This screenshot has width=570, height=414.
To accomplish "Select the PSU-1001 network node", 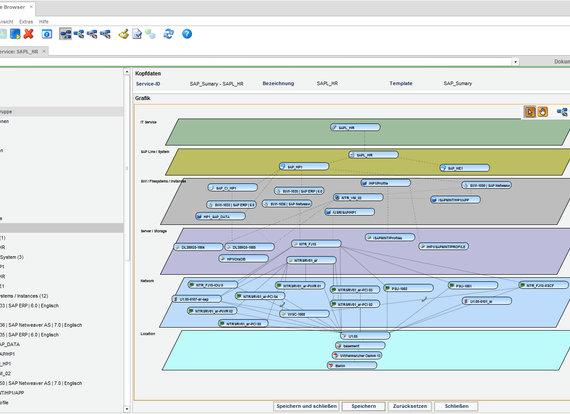I will click(473, 286).
